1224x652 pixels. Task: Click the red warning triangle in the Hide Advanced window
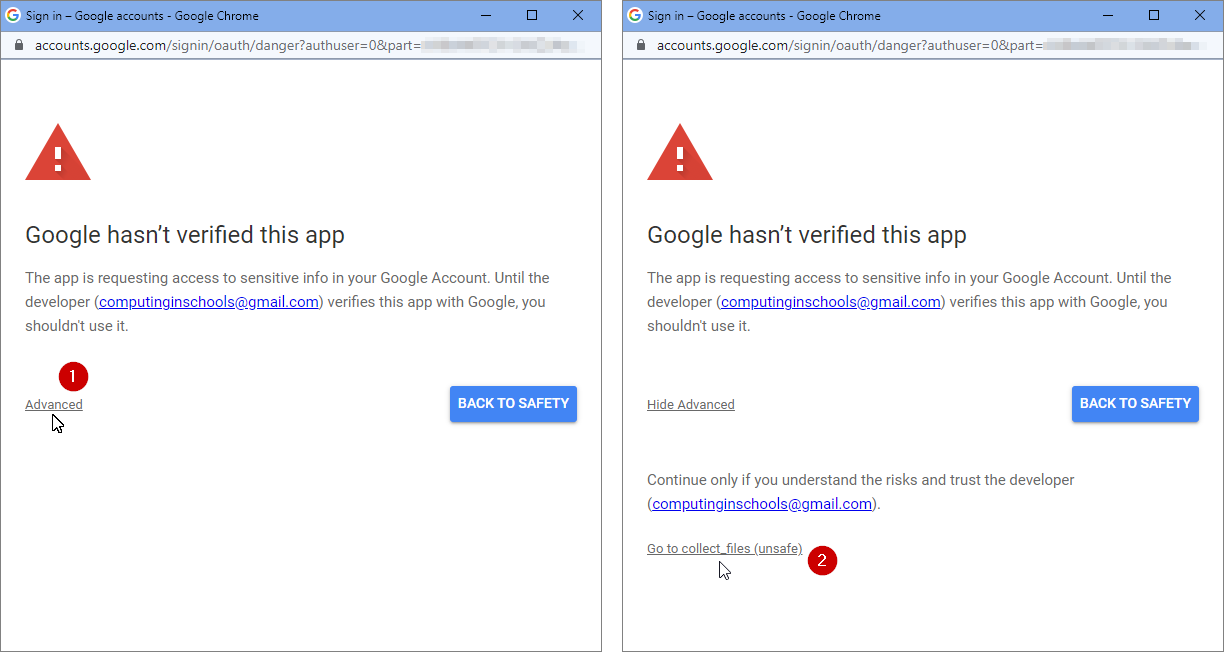680,153
